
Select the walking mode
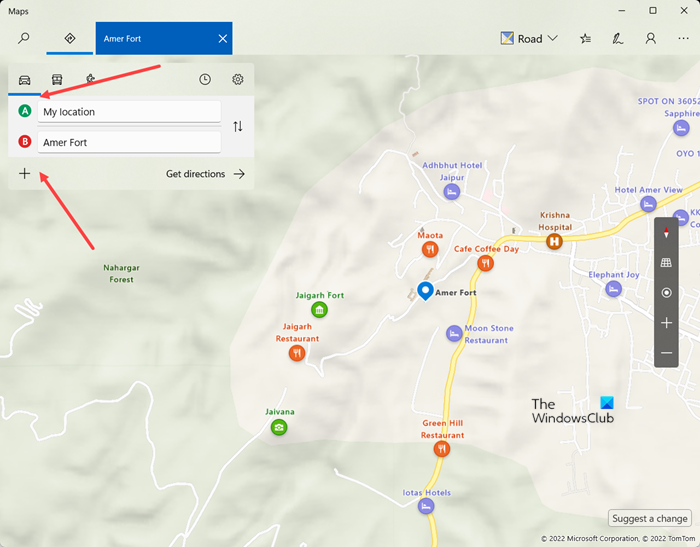pyautogui.click(x=90, y=79)
